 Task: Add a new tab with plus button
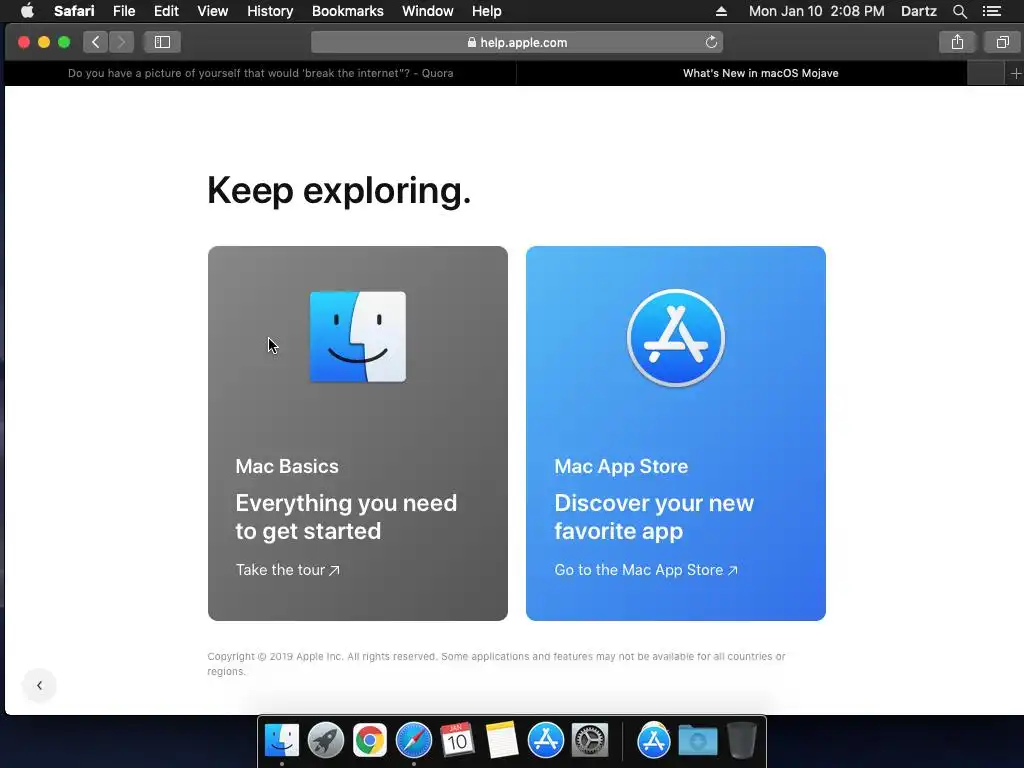[1015, 74]
